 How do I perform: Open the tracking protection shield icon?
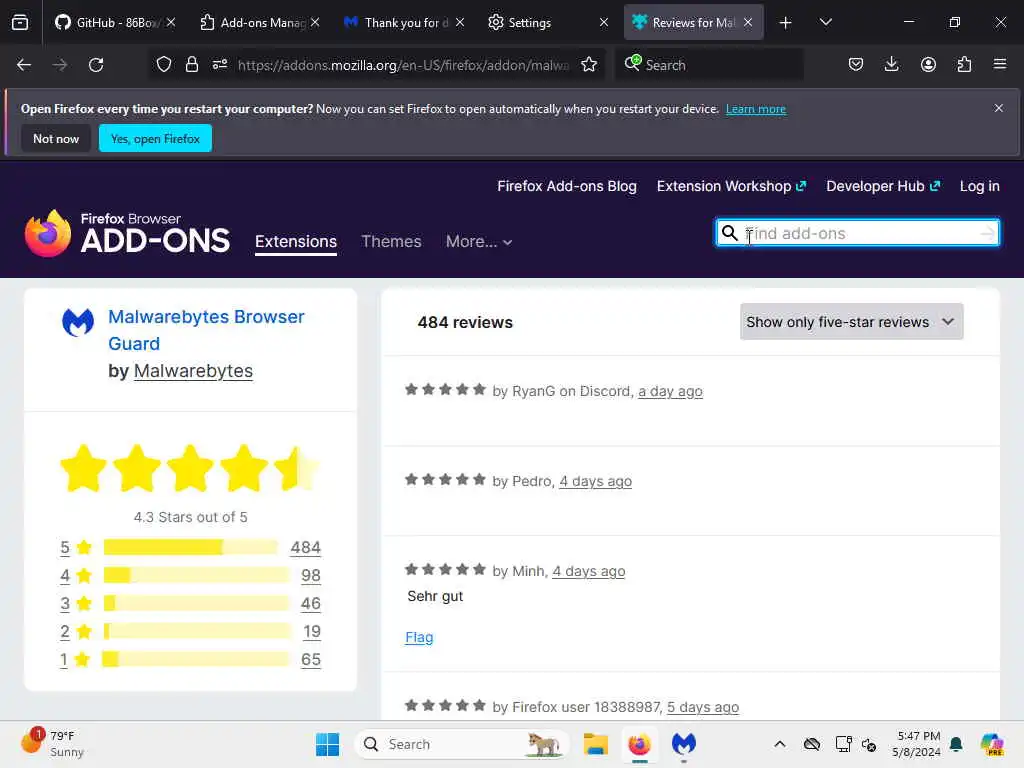164,65
